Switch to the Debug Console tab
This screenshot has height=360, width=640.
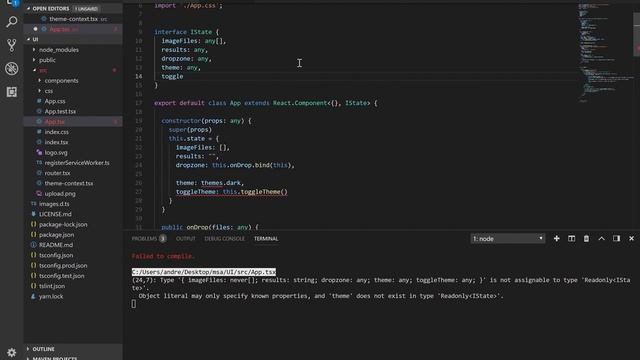[x=224, y=238]
